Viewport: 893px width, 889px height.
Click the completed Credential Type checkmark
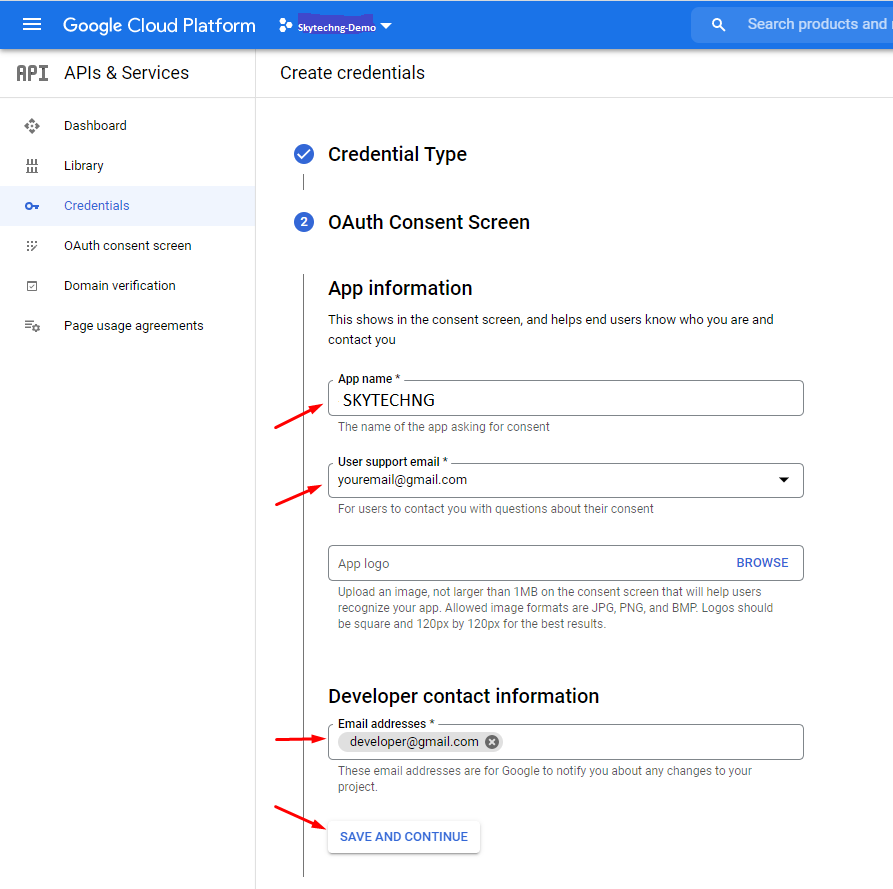304,154
